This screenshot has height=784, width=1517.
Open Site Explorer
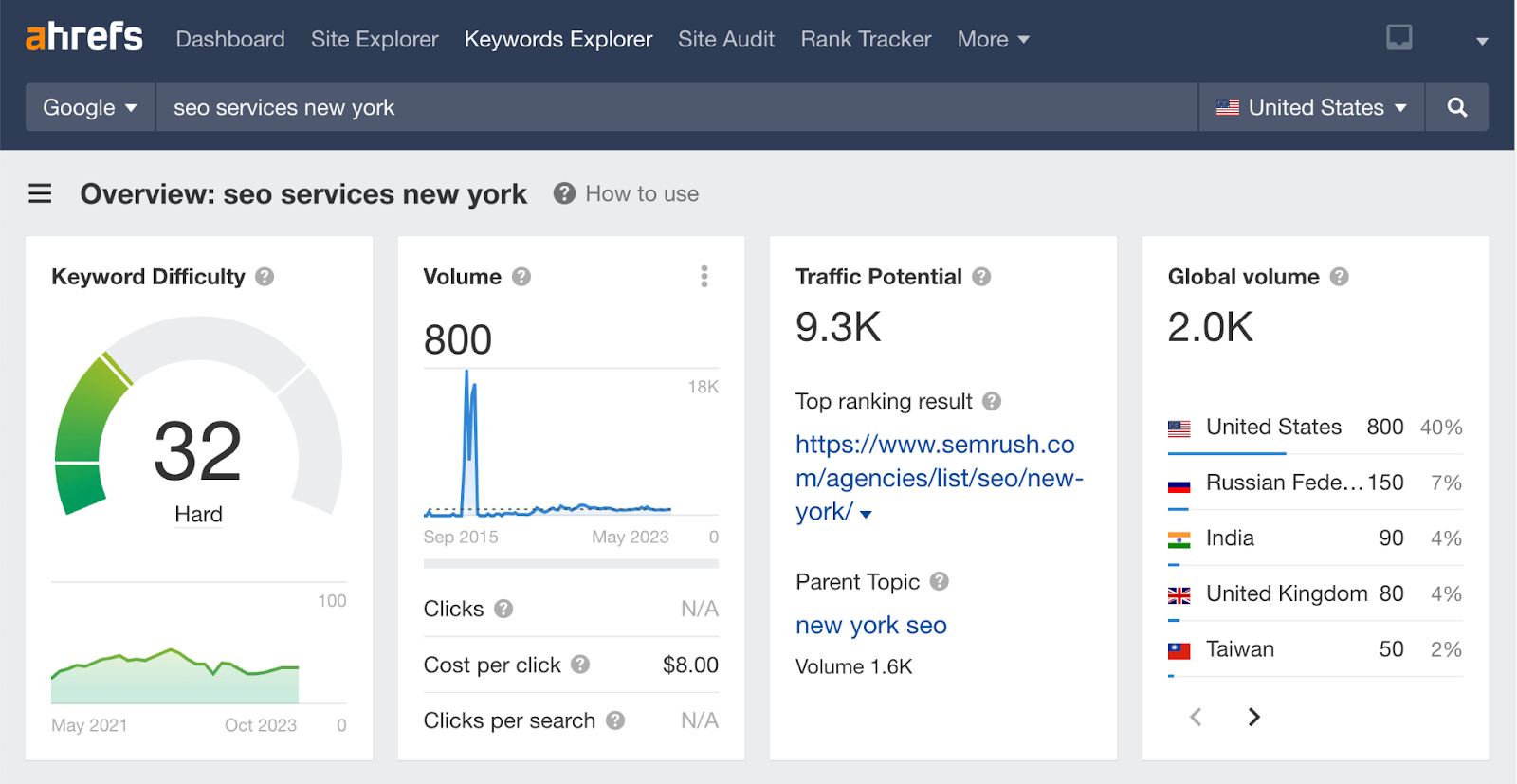[x=375, y=39]
